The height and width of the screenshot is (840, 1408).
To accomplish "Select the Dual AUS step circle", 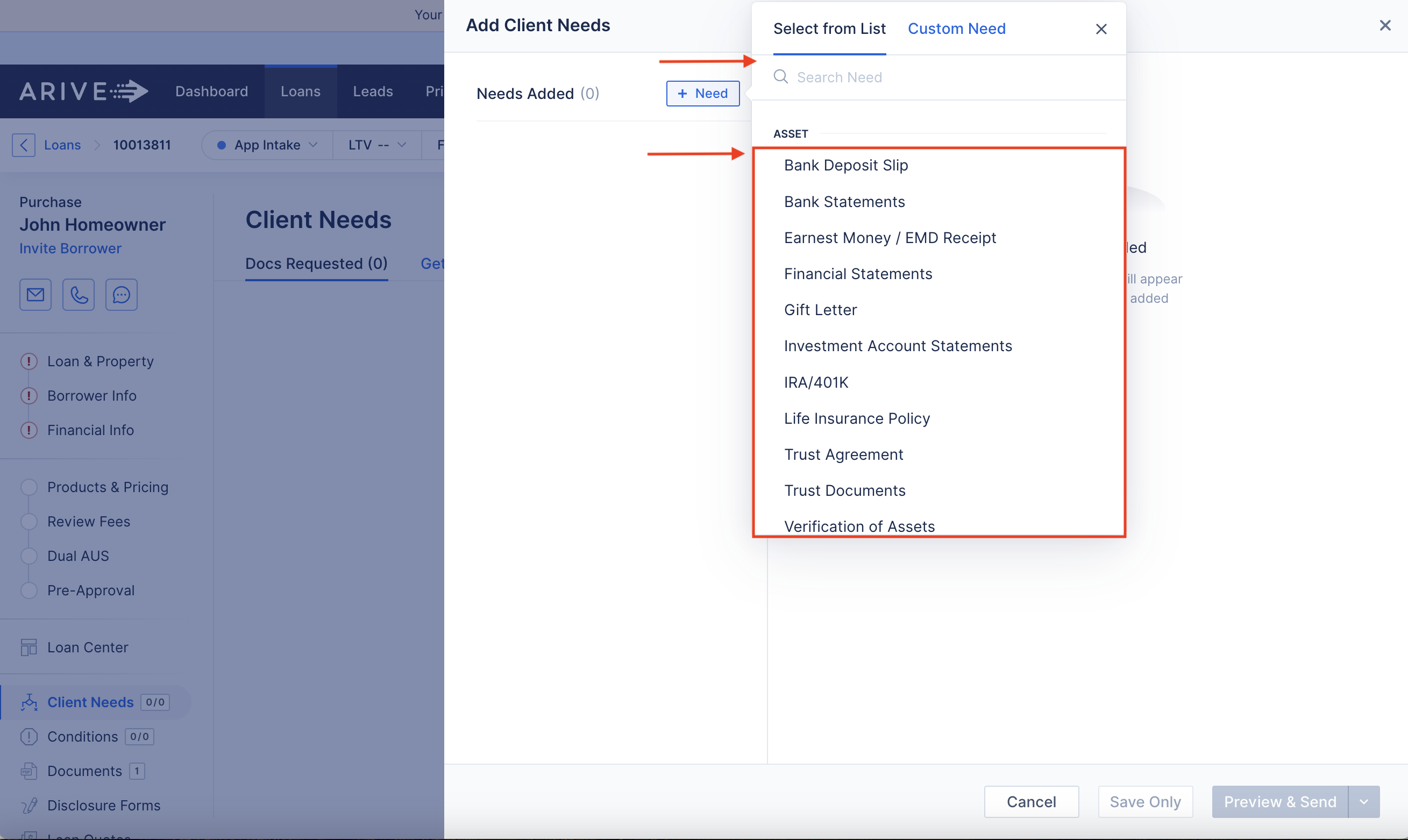I will point(29,556).
